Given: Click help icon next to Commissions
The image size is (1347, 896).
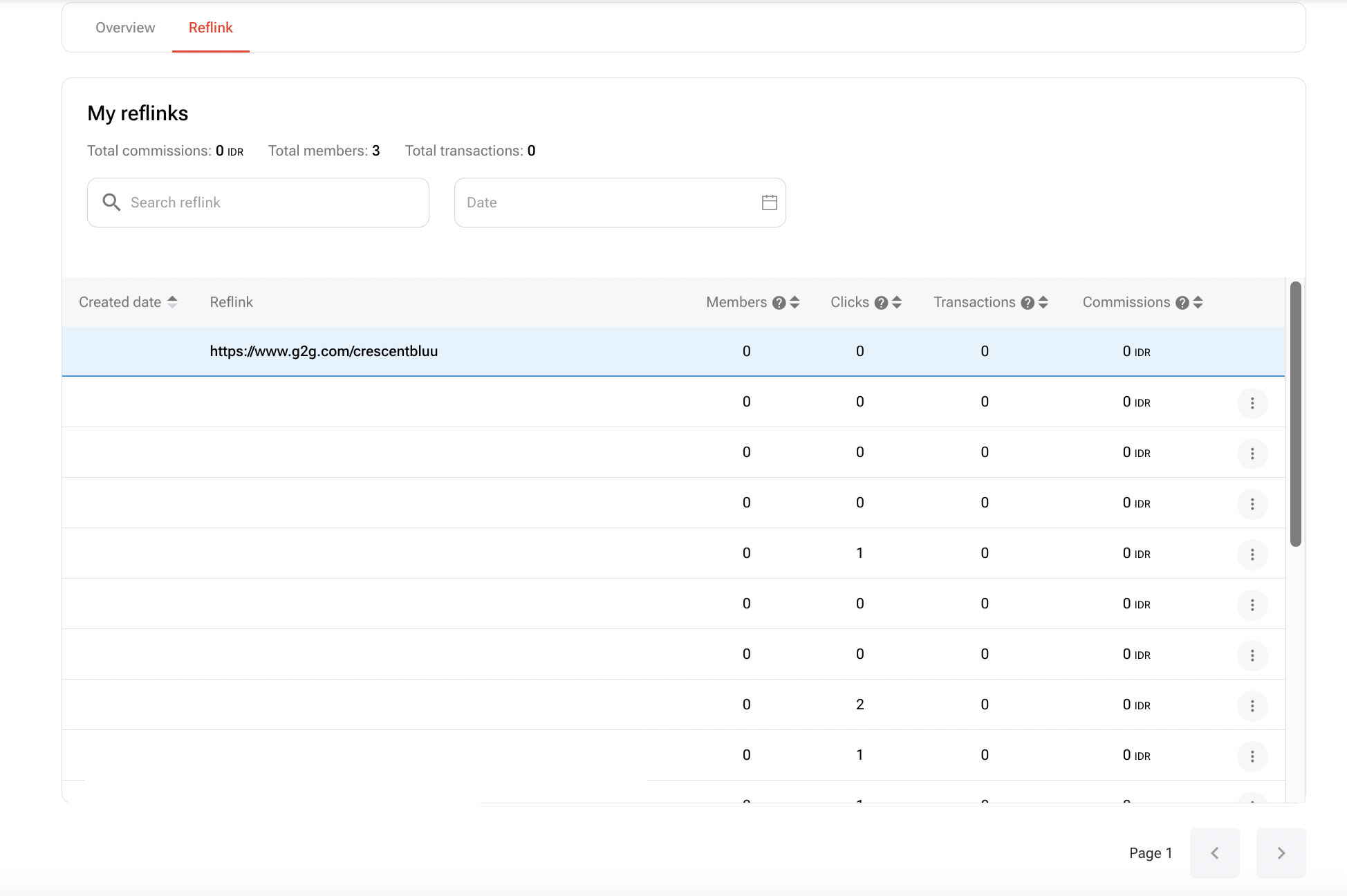Looking at the screenshot, I should point(1182,303).
